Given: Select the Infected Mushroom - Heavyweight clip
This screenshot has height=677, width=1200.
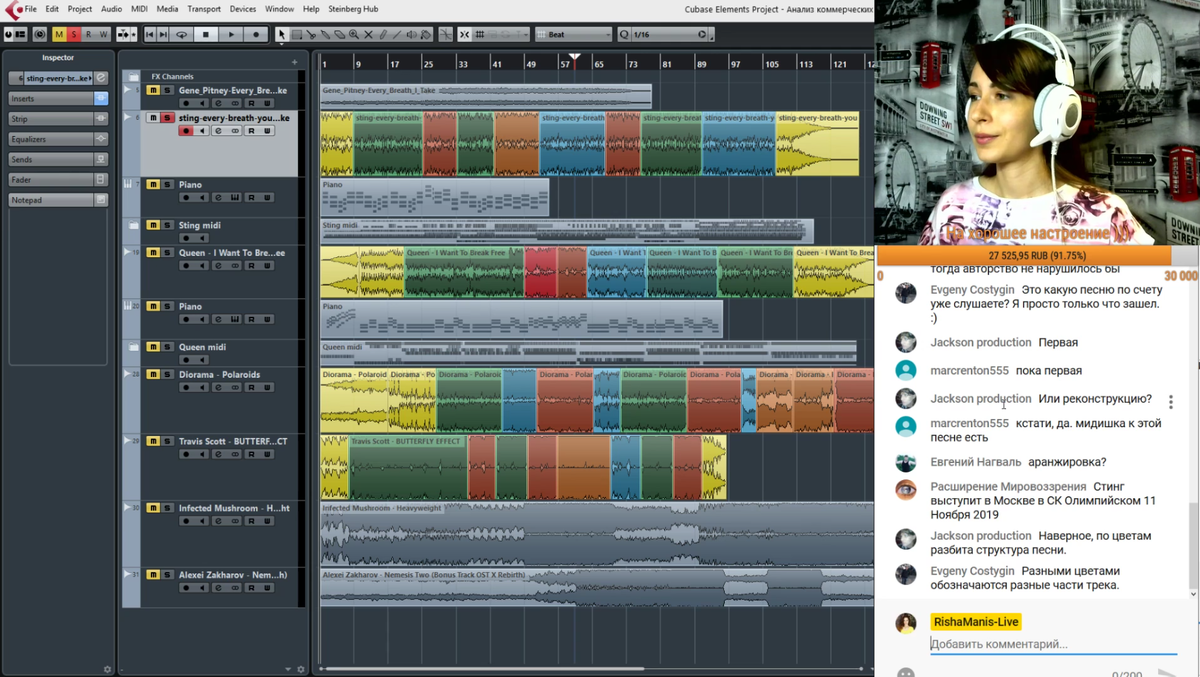Looking at the screenshot, I should [x=597, y=534].
